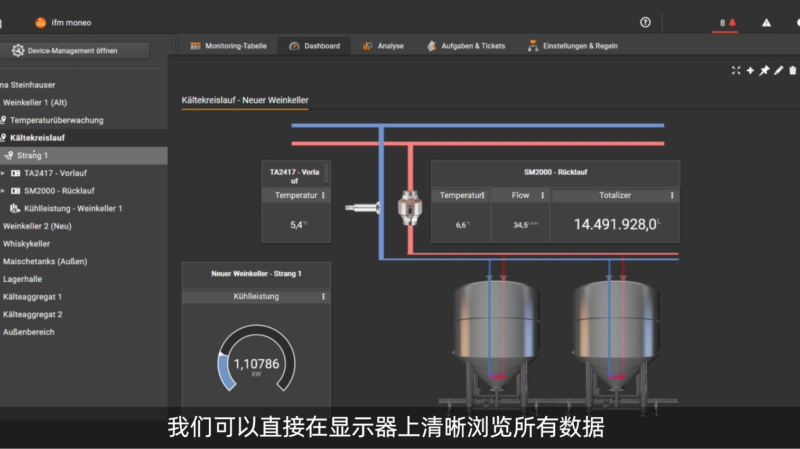The width and height of the screenshot is (800, 449).
Task: Pin the dashboard with the pin icon
Action: coord(764,70)
